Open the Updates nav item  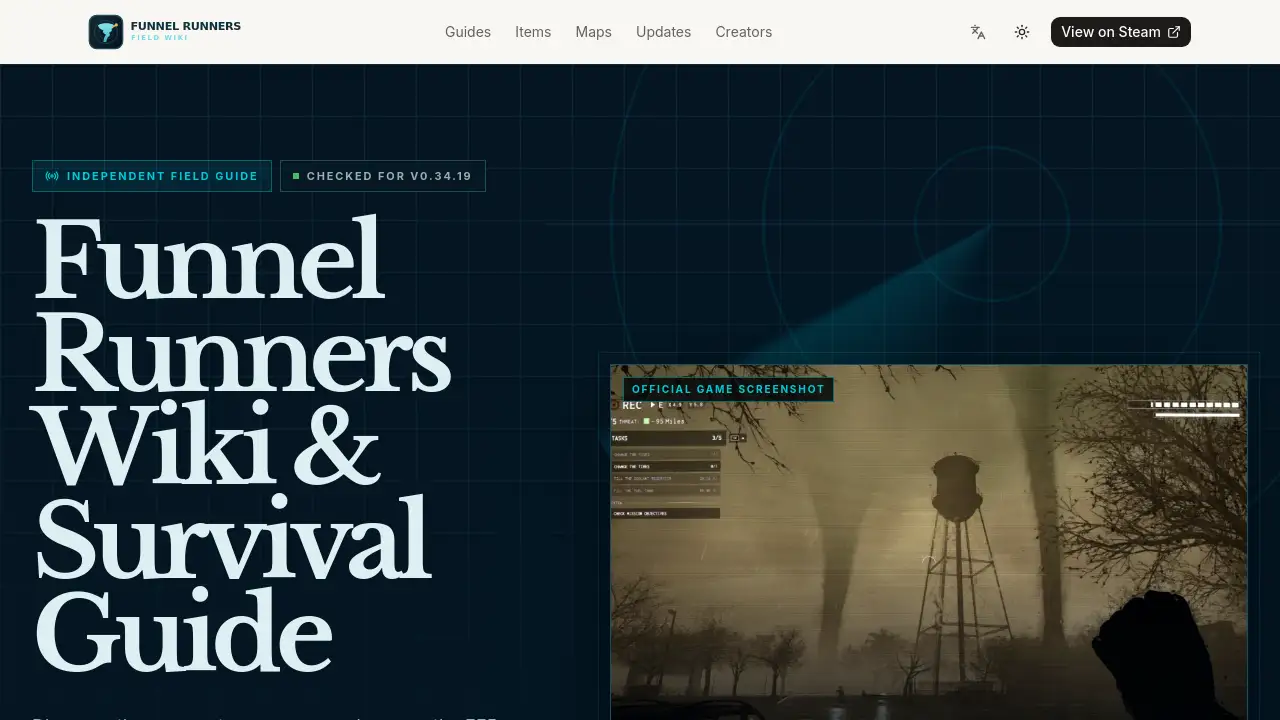click(664, 32)
